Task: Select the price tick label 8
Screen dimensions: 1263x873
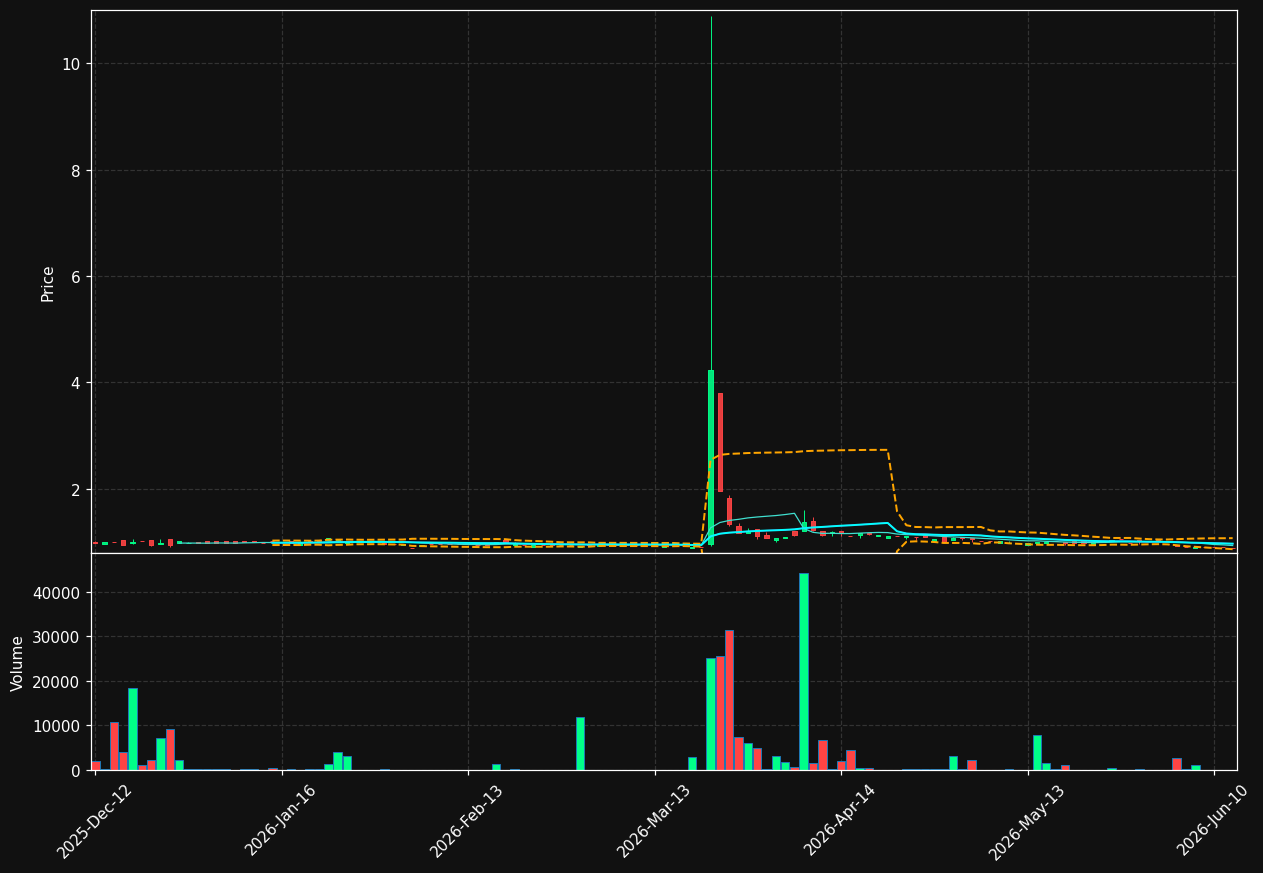Action: (x=76, y=171)
